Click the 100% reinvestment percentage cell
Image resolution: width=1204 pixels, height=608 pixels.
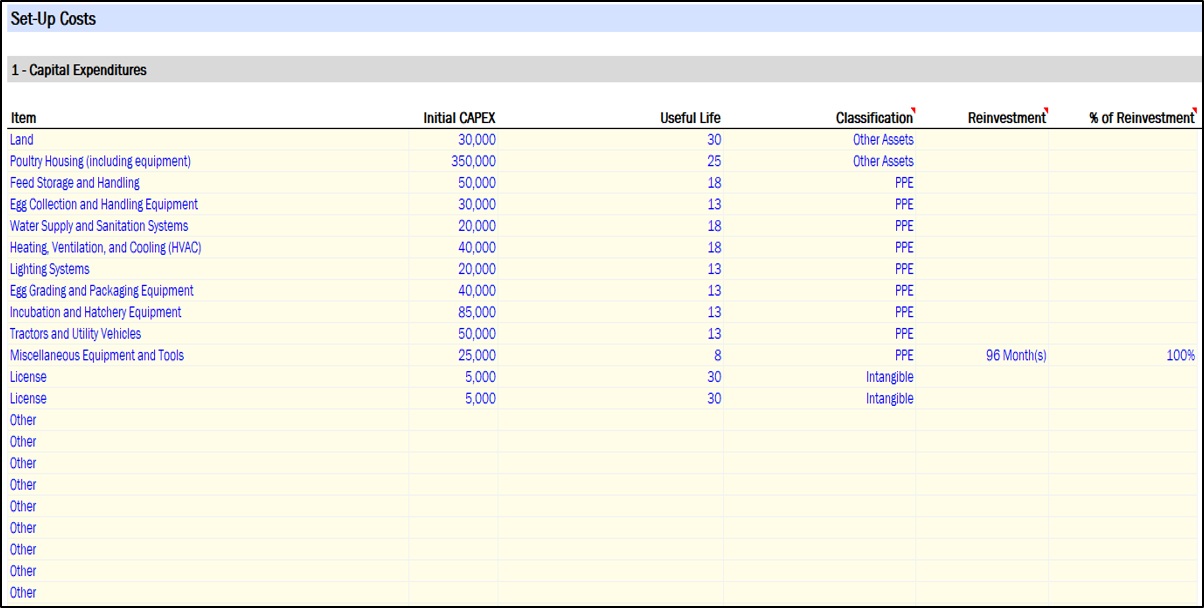click(x=1123, y=355)
